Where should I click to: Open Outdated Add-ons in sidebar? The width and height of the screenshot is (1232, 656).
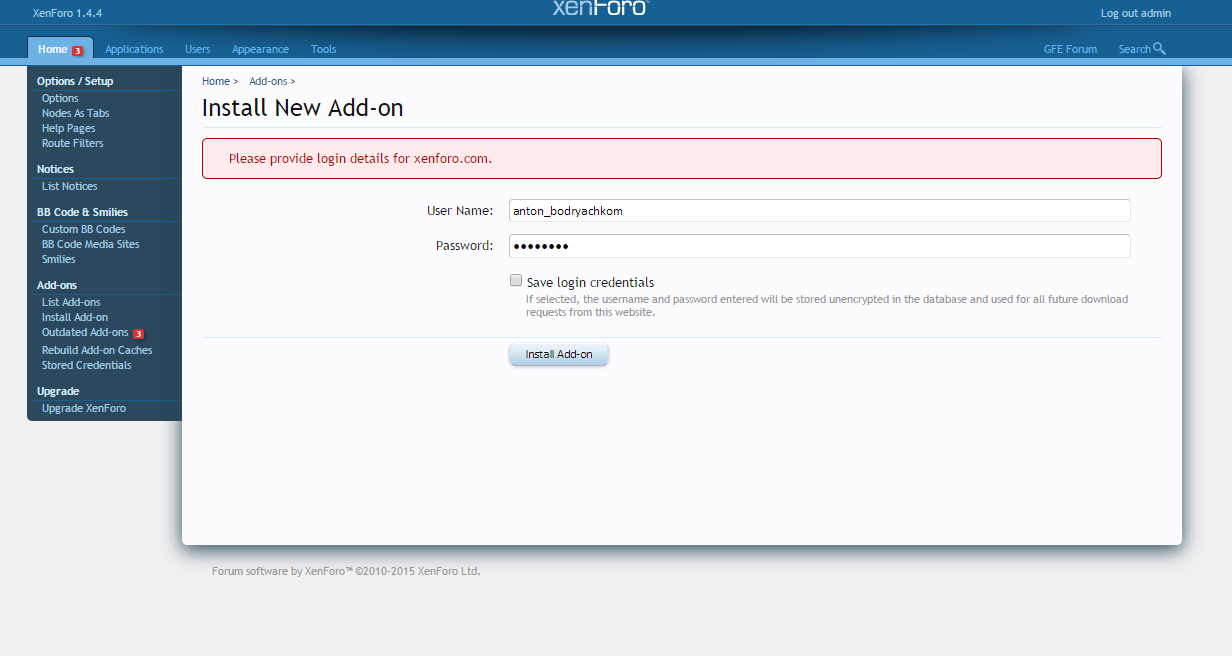coord(85,332)
